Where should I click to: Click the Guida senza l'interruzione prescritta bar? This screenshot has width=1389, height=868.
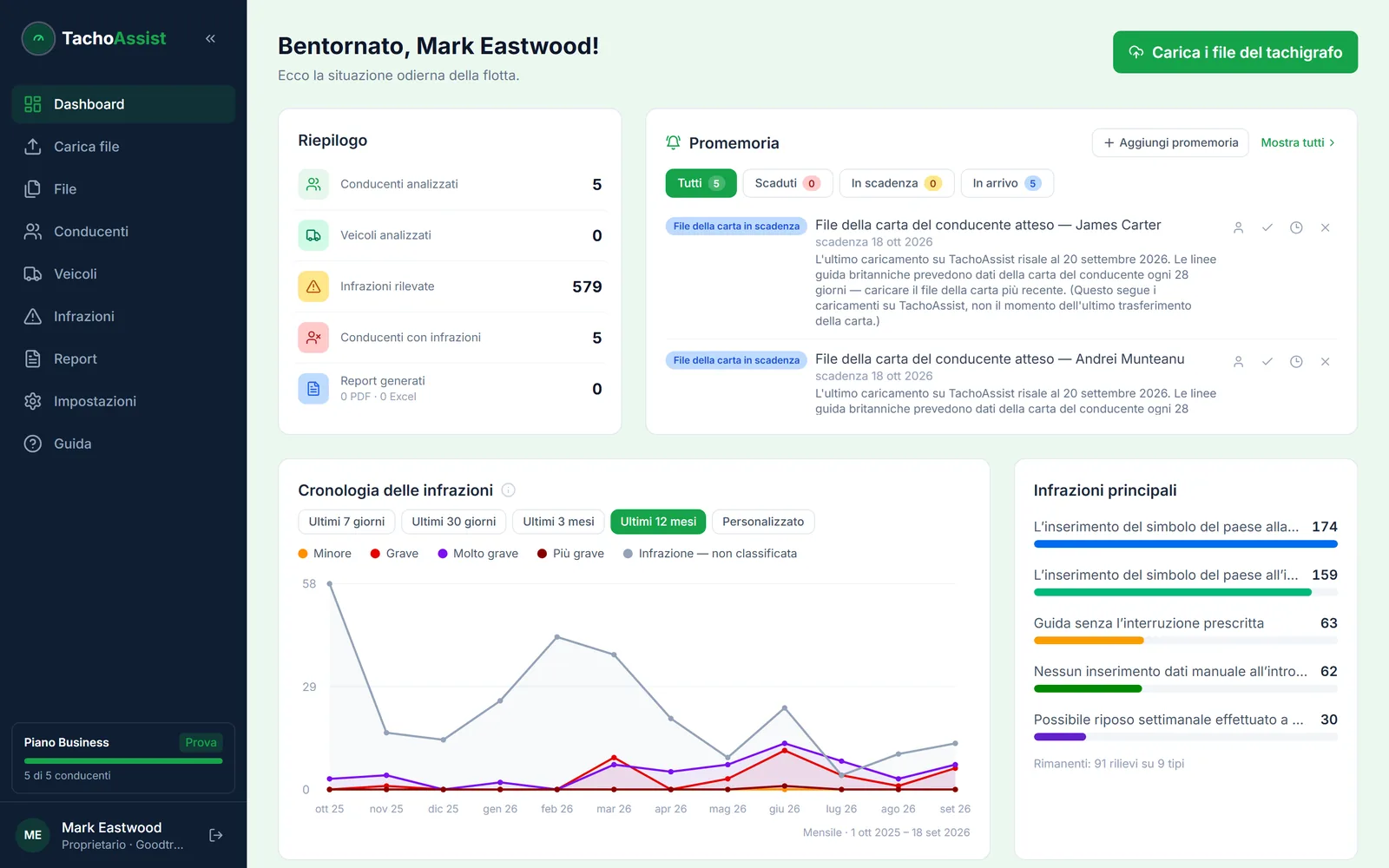click(1186, 641)
